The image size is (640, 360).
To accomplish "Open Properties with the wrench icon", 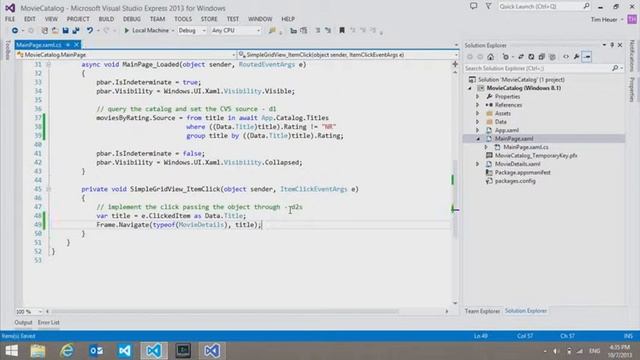I will [576, 57].
